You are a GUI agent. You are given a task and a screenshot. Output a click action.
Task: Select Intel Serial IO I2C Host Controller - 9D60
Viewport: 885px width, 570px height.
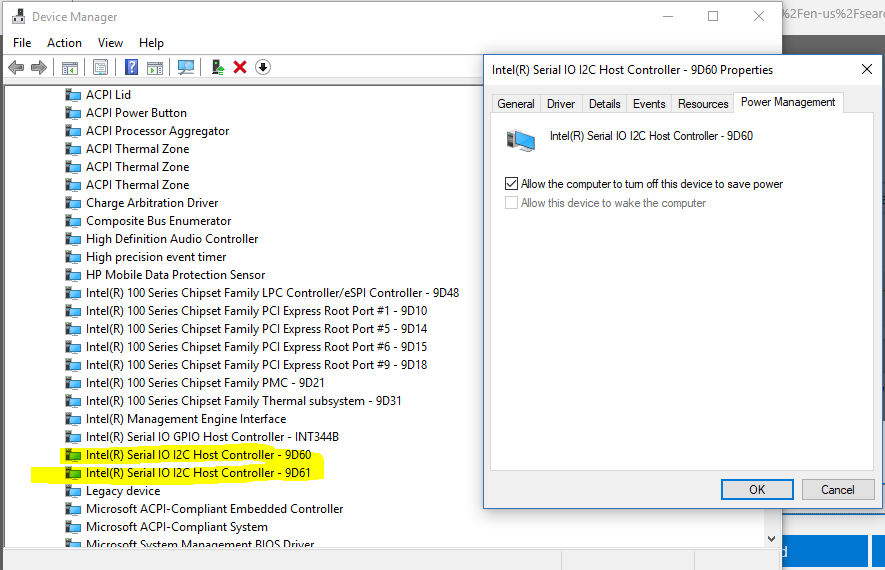tap(198, 455)
